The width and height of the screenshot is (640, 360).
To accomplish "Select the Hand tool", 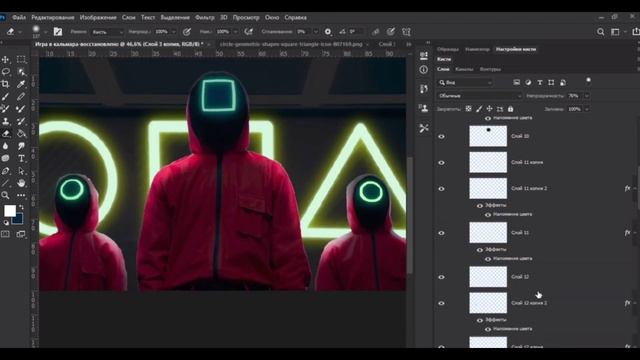I will (21, 183).
